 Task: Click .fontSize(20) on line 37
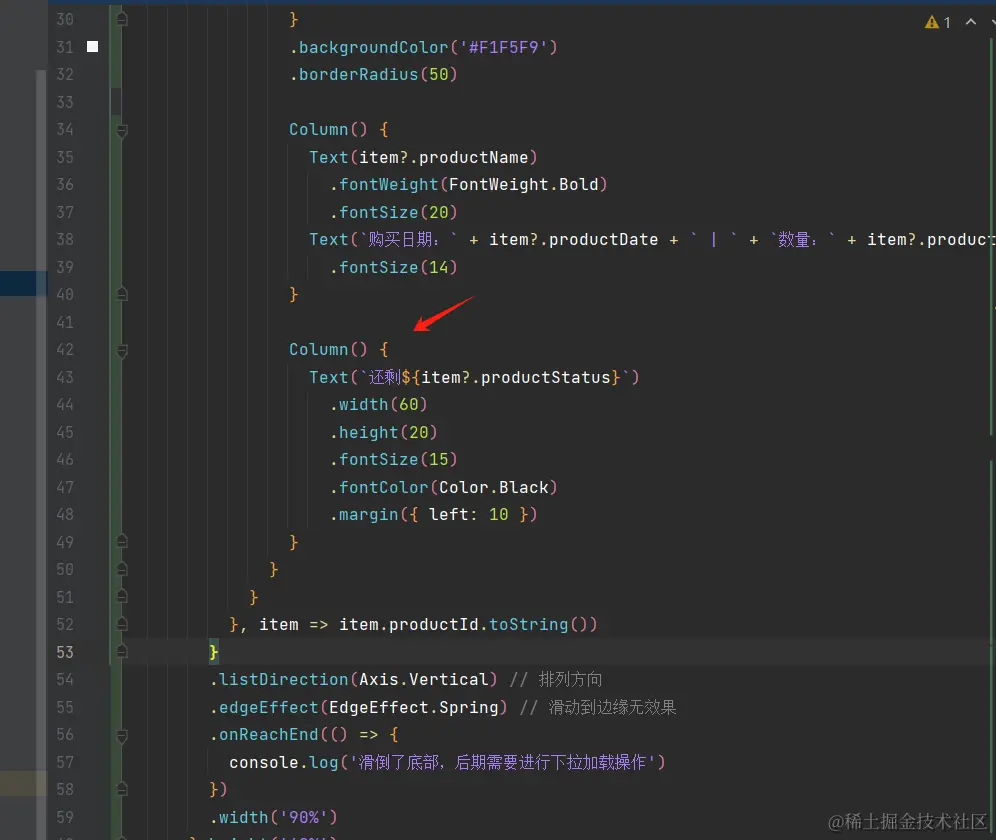click(393, 212)
